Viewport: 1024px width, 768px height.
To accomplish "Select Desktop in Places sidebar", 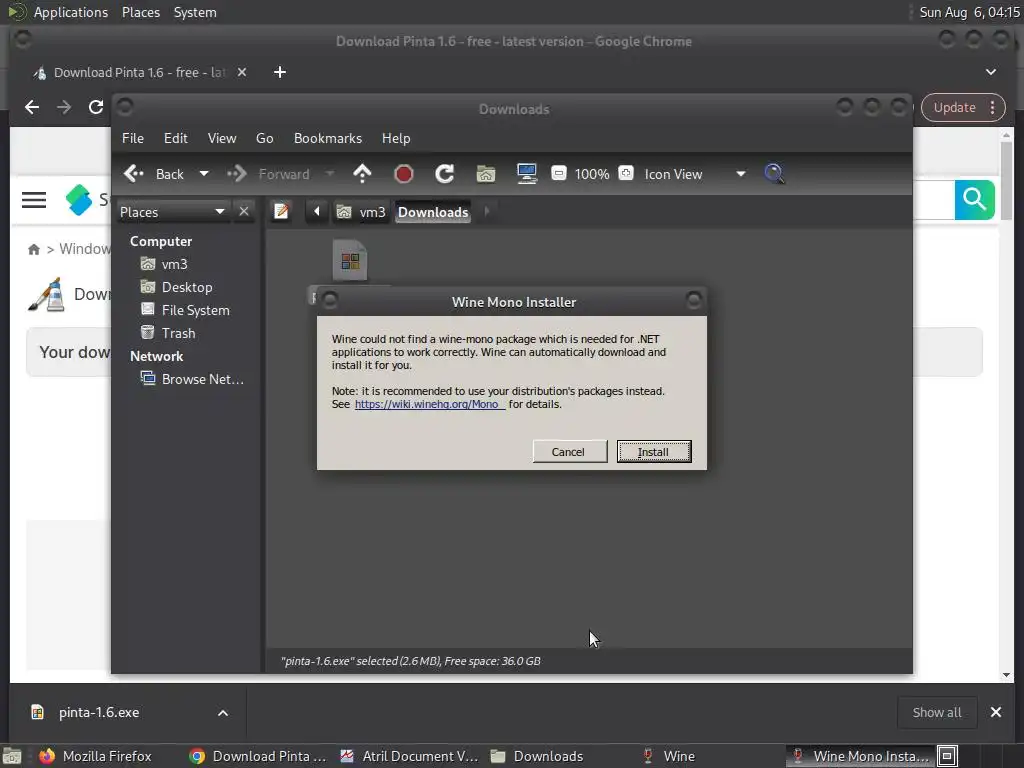I will [187, 287].
